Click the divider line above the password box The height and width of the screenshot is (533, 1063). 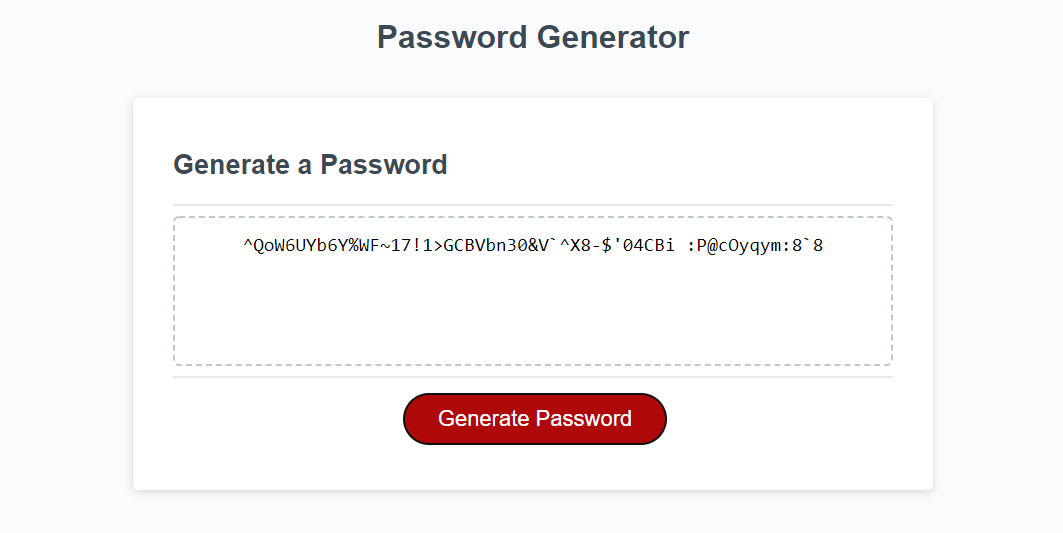point(533,205)
